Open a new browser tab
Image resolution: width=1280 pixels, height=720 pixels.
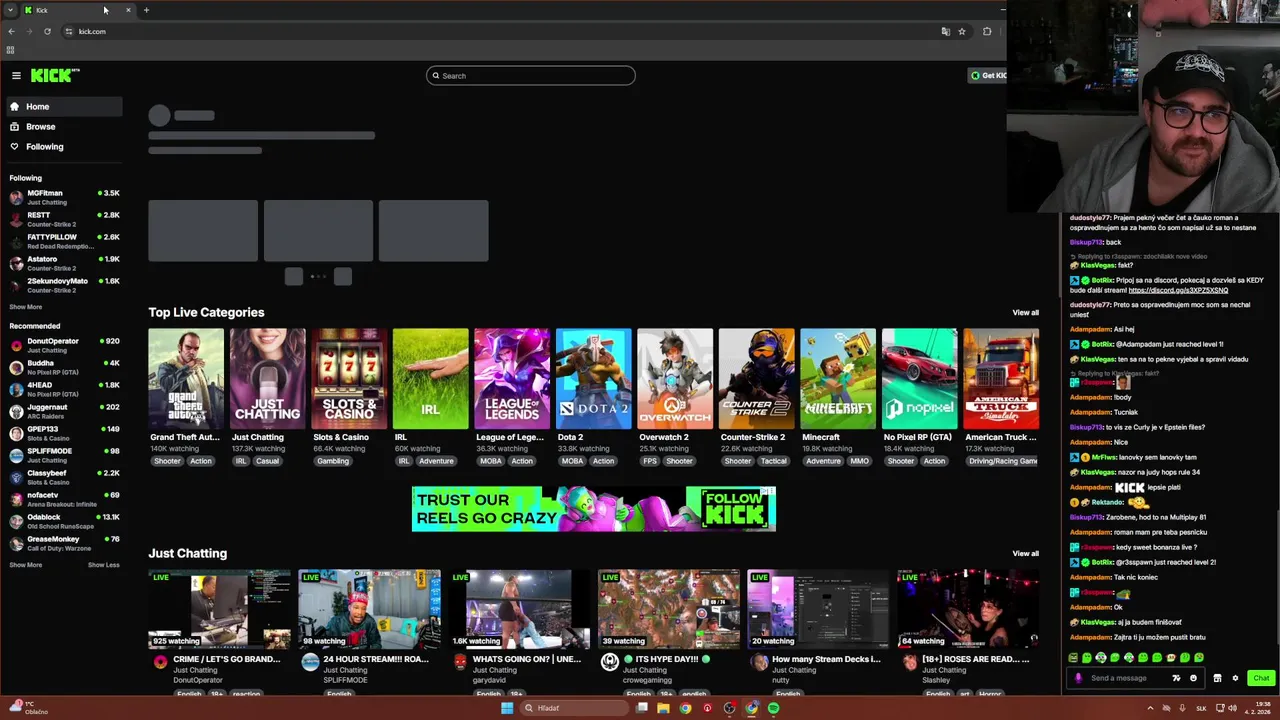146,10
